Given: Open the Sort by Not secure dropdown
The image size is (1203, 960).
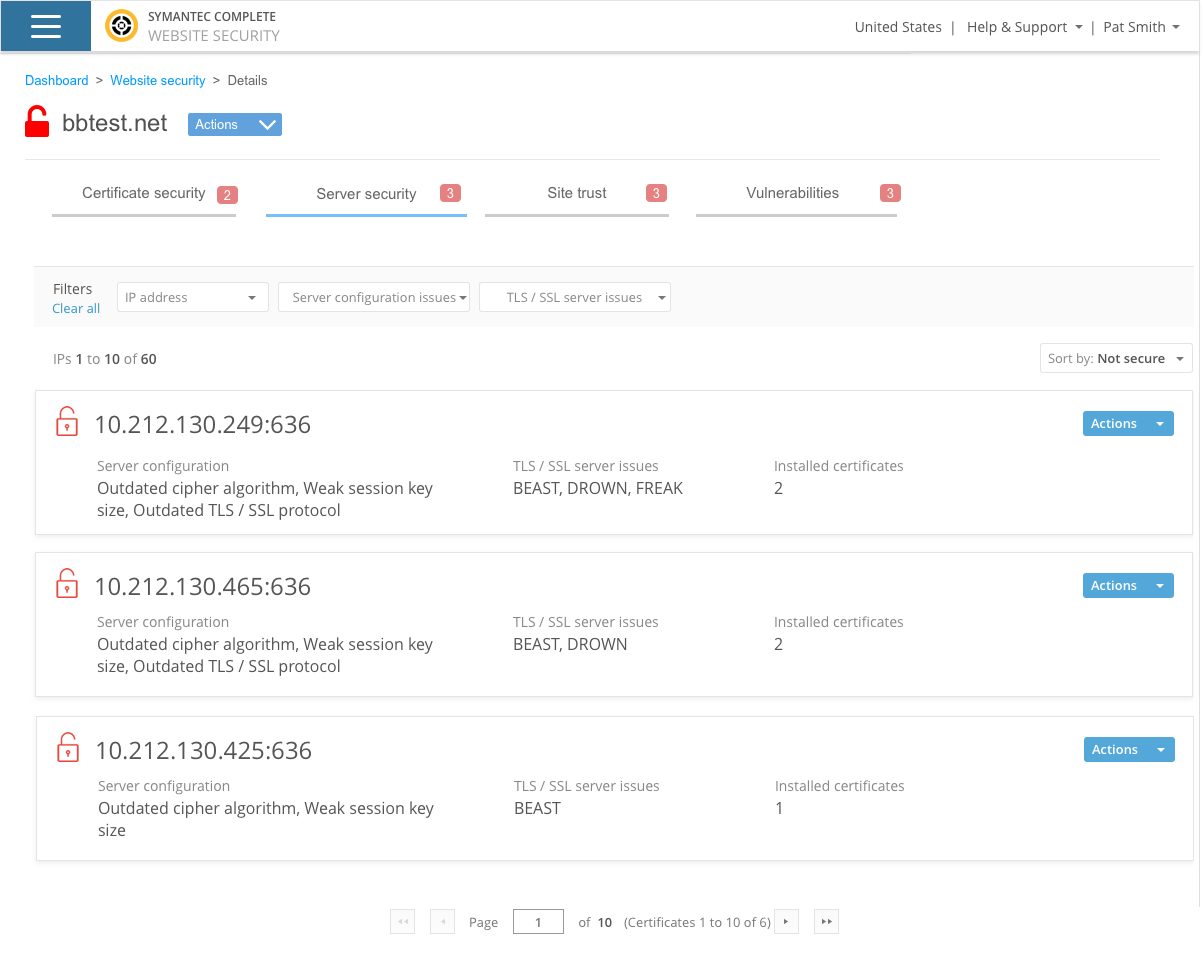Looking at the screenshot, I should pos(1116,358).
